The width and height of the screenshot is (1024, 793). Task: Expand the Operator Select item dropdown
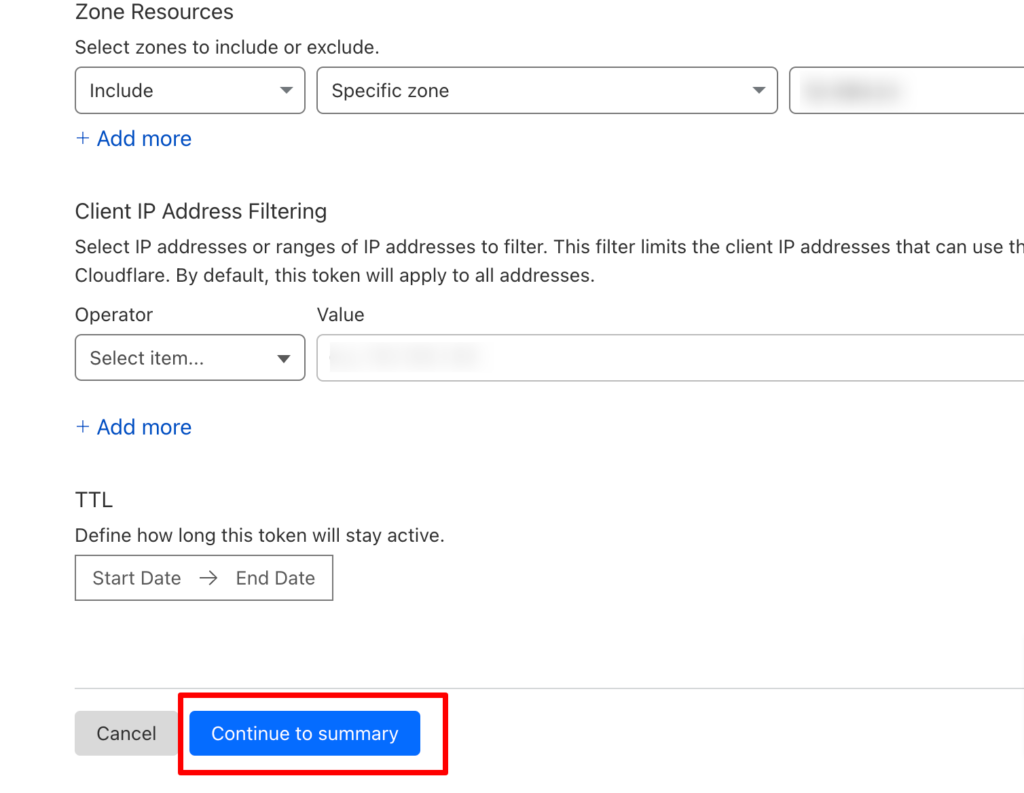pyautogui.click(x=190, y=358)
